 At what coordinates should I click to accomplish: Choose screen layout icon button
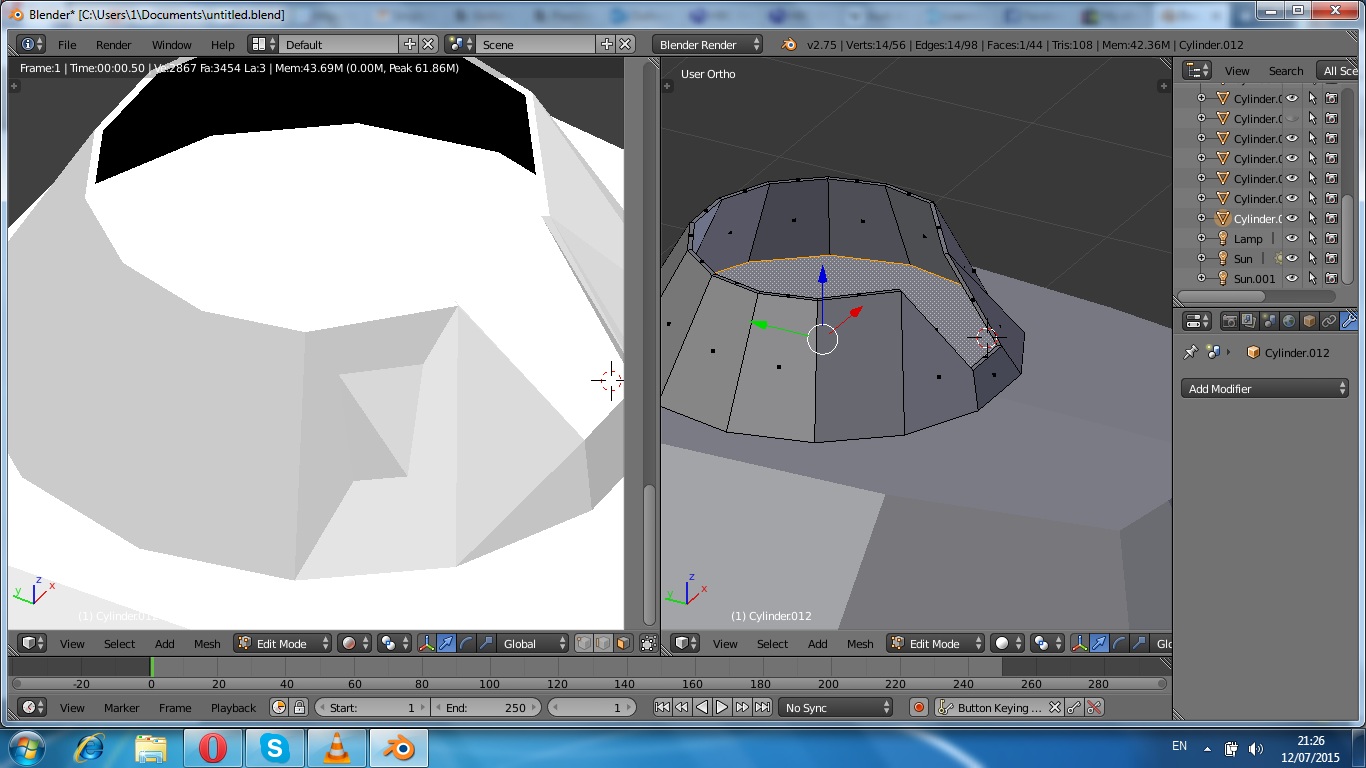264,44
